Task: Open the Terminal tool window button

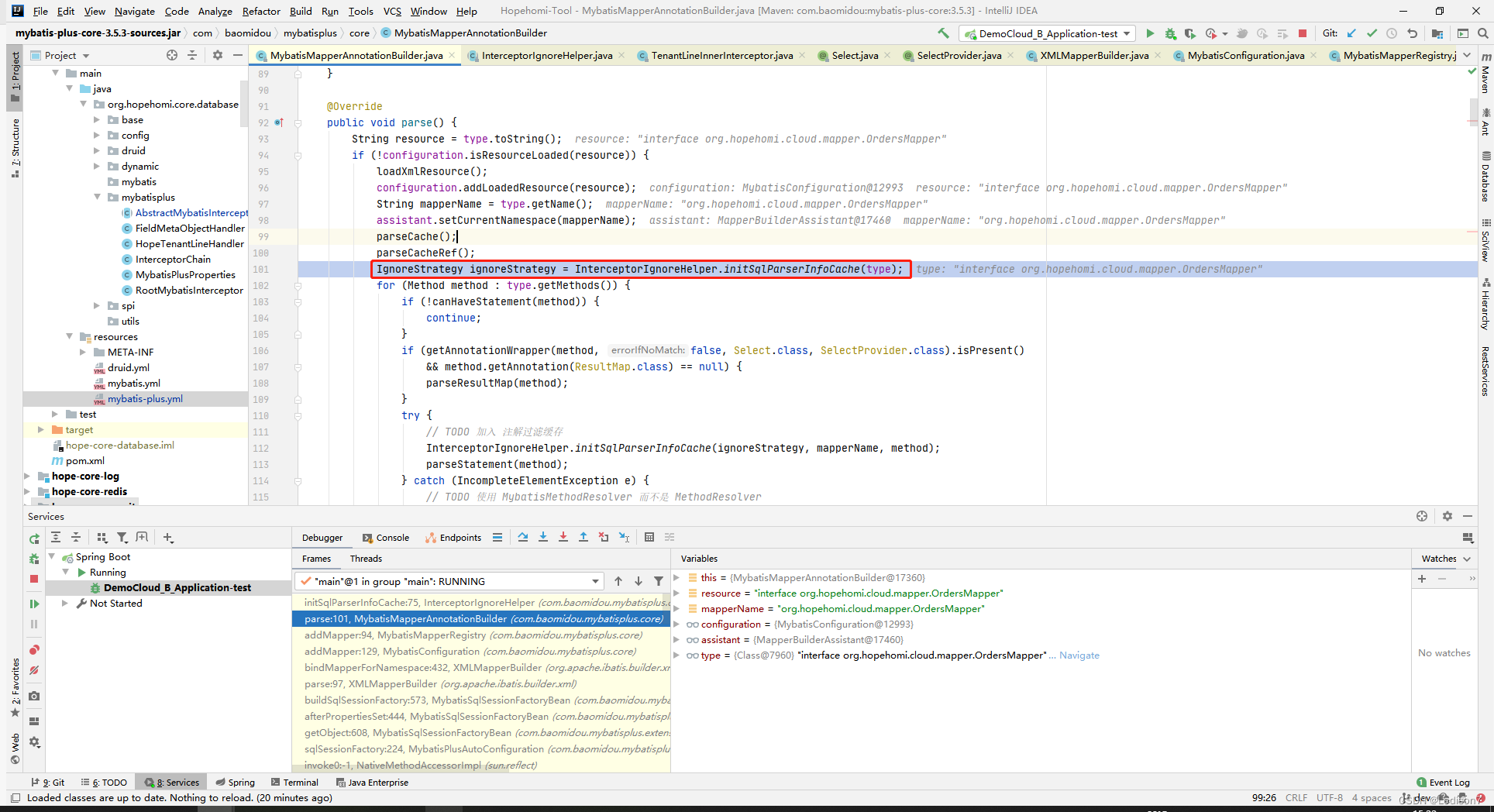Action: (x=294, y=783)
